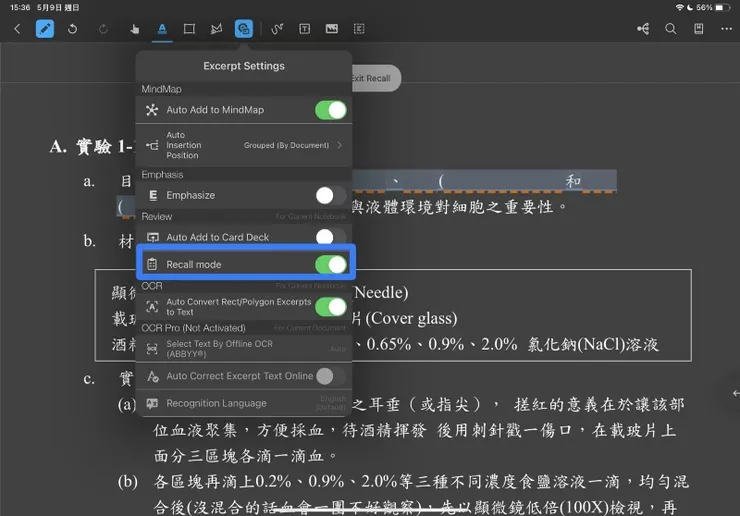The width and height of the screenshot is (740, 516).
Task: Click the Recognition Language icon
Action: 152,403
